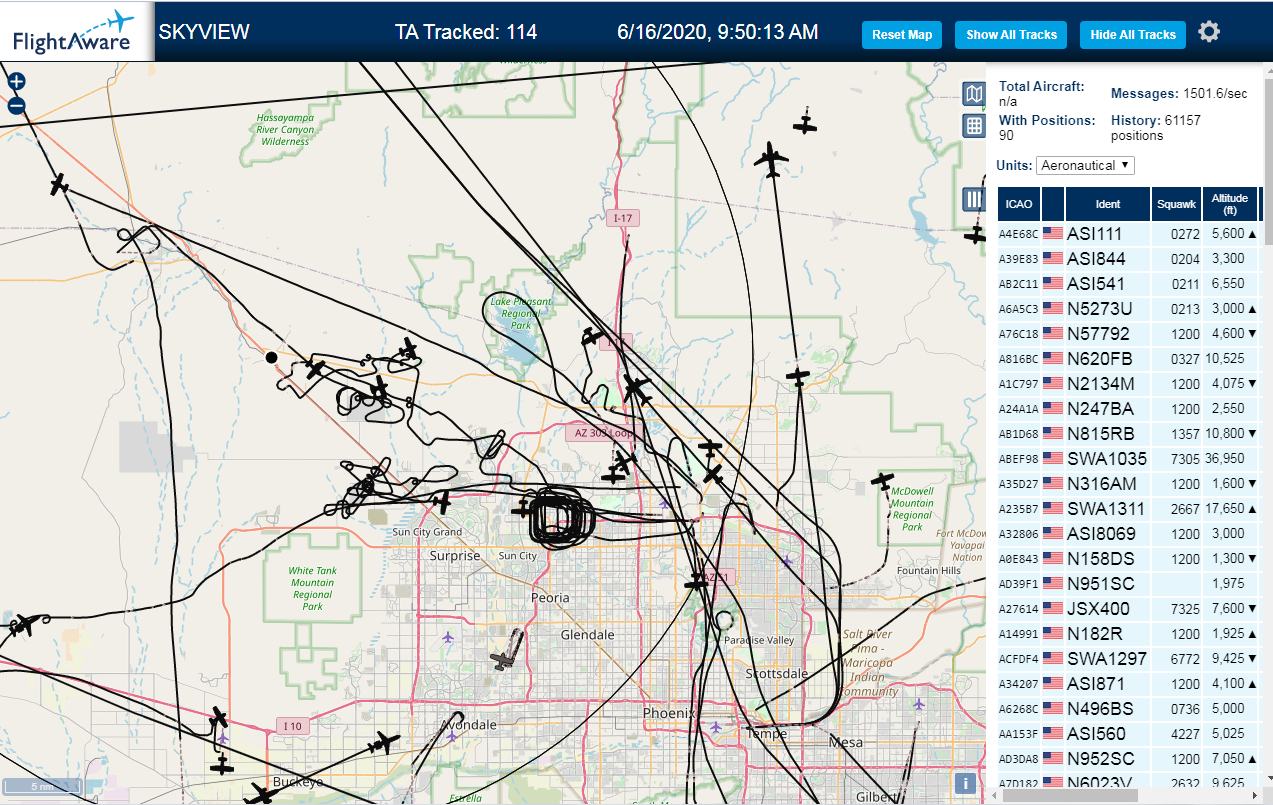Click ICAO code ABEF98 cell
The image size is (1273, 805).
pyautogui.click(x=1019, y=460)
